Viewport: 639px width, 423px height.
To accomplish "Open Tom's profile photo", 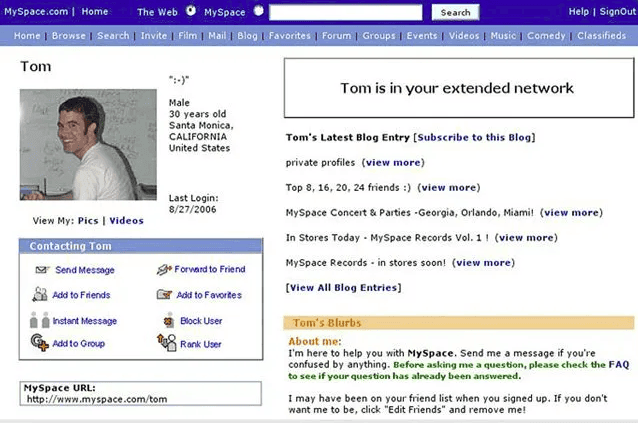I will click(x=88, y=146).
